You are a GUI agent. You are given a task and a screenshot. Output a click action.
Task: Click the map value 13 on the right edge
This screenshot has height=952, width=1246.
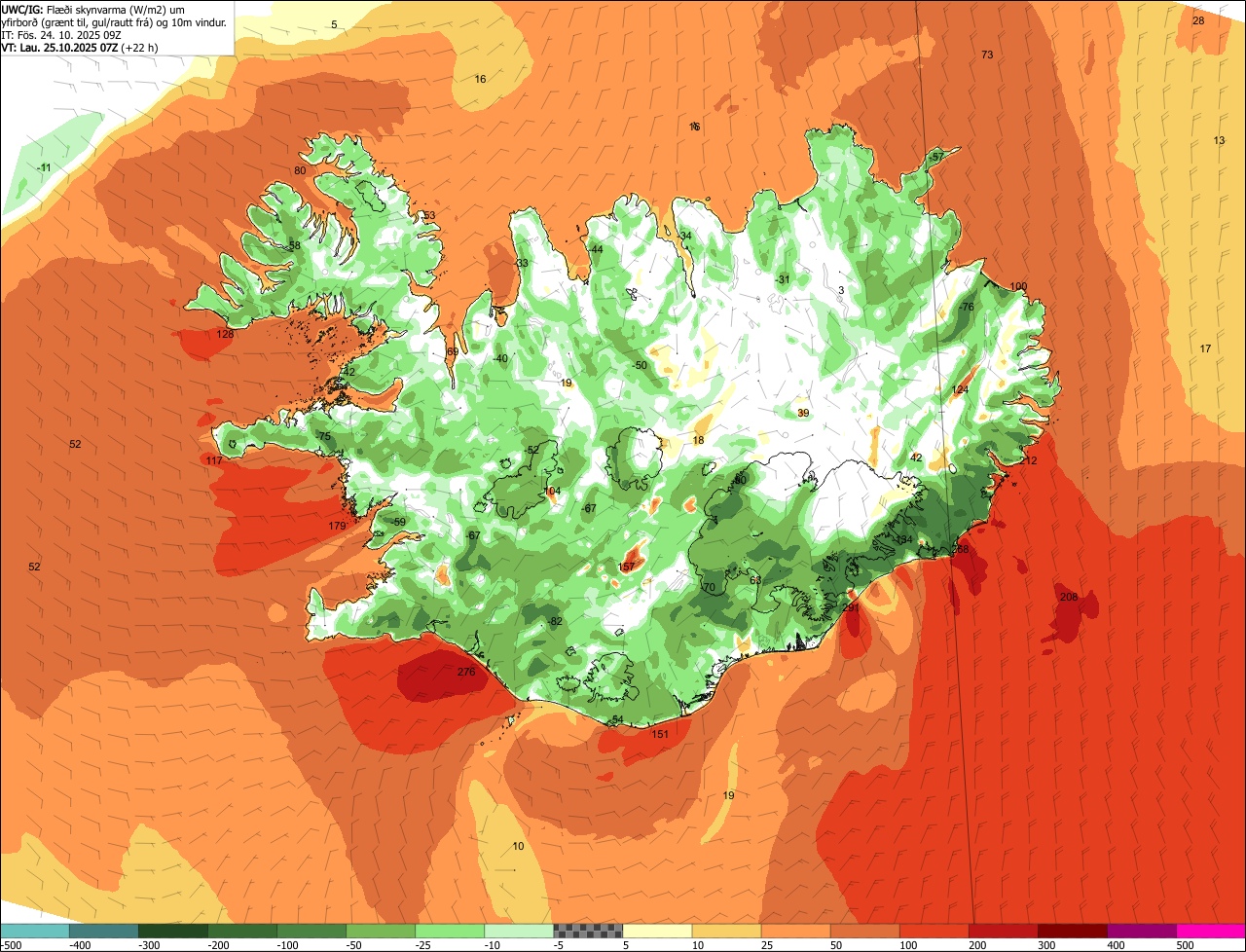(x=1219, y=141)
